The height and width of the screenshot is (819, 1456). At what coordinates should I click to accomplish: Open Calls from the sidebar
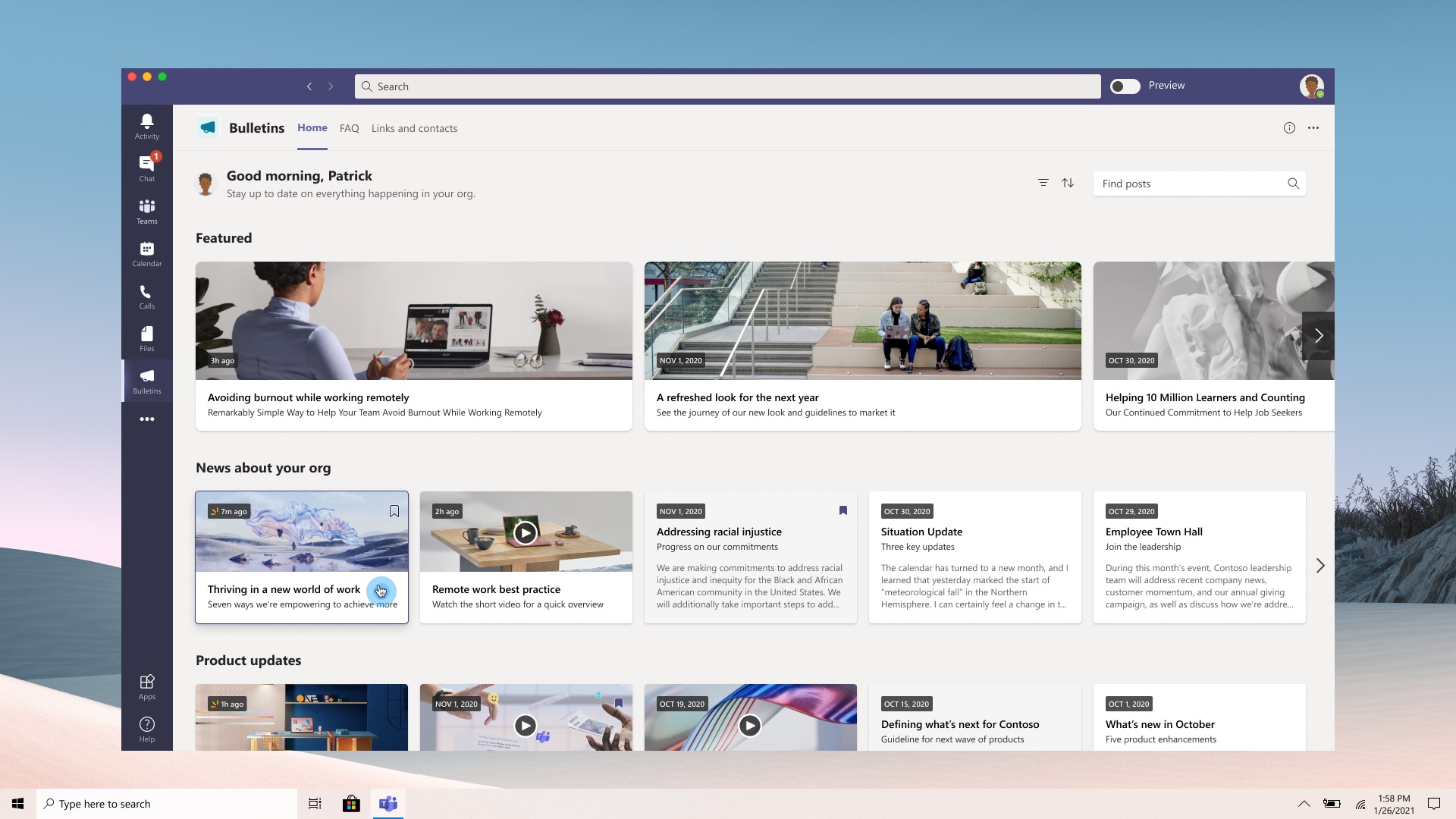[x=147, y=296]
